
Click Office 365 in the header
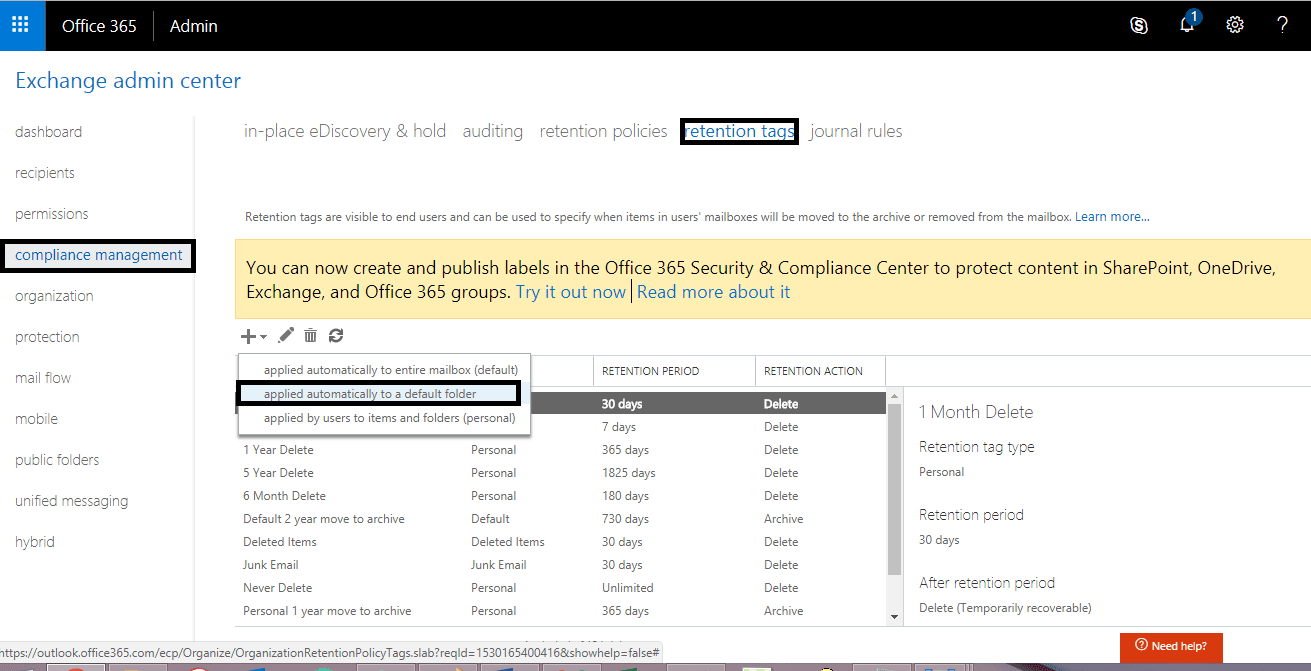pyautogui.click(x=99, y=26)
